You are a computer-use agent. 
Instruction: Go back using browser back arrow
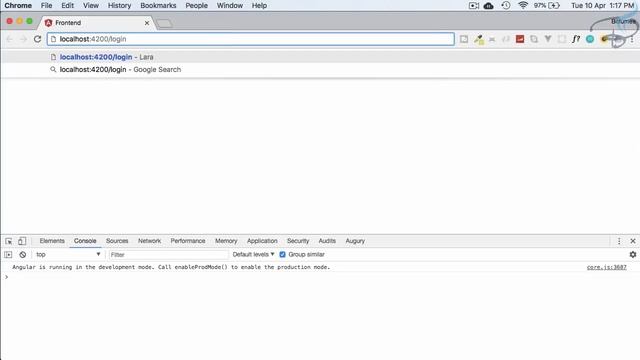pos(9,39)
